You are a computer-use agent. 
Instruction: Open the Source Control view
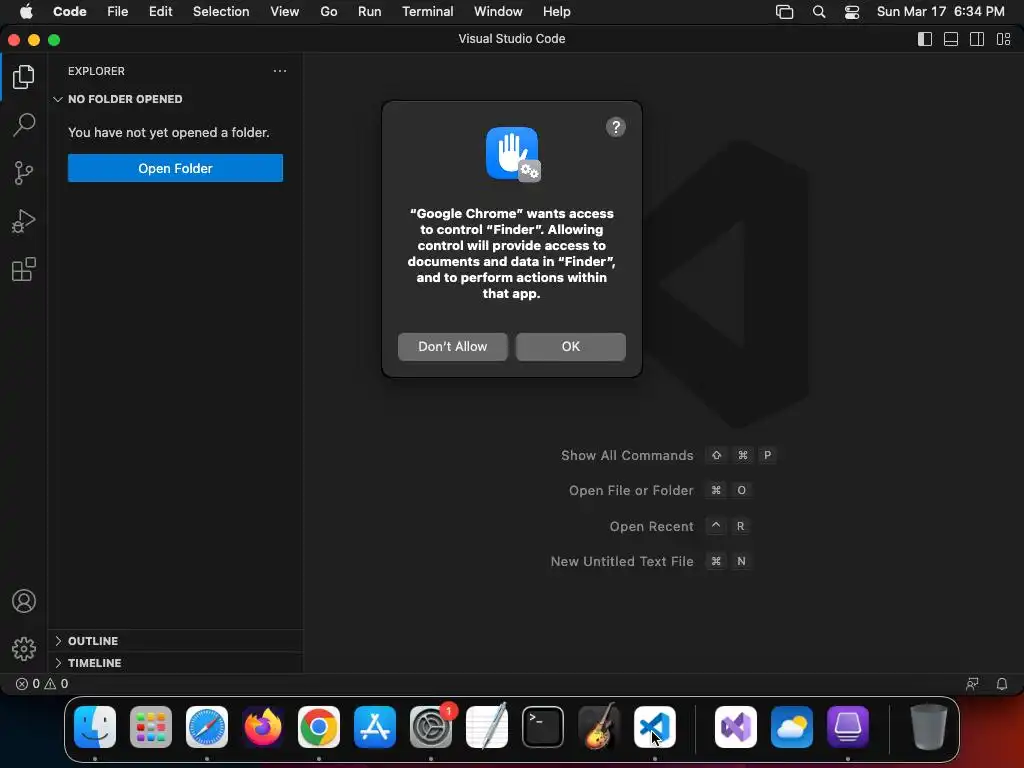point(24,173)
